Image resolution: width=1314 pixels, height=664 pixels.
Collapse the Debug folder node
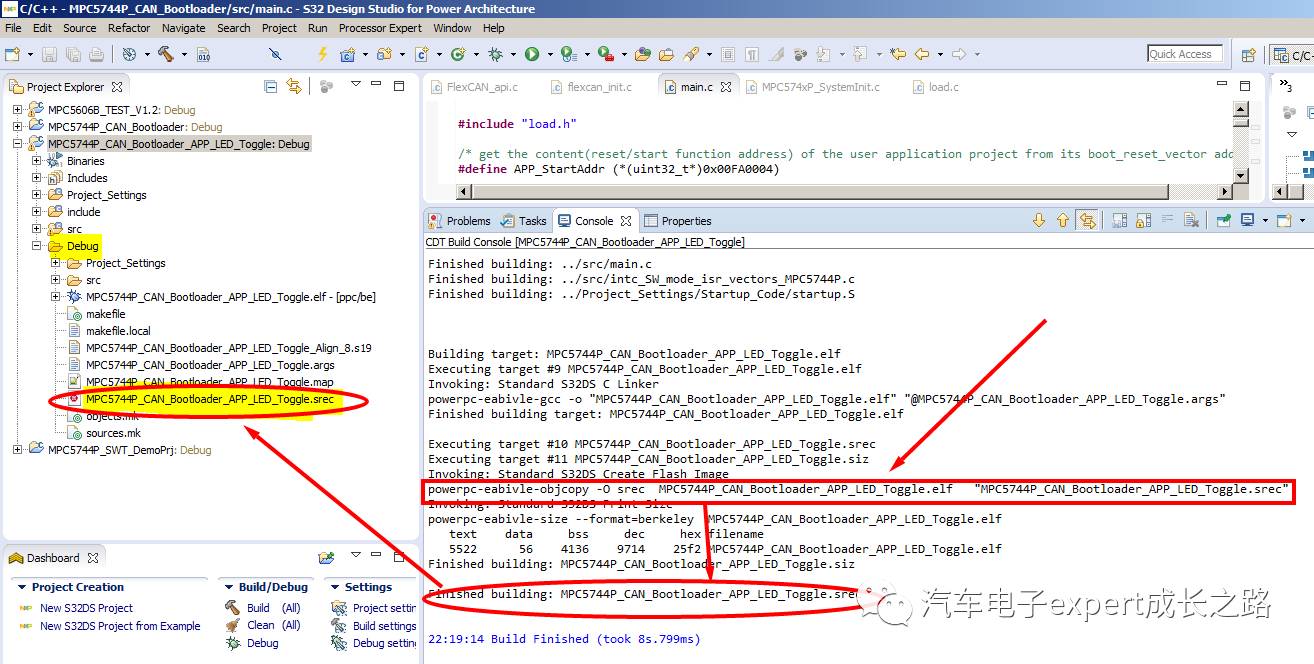coord(37,246)
